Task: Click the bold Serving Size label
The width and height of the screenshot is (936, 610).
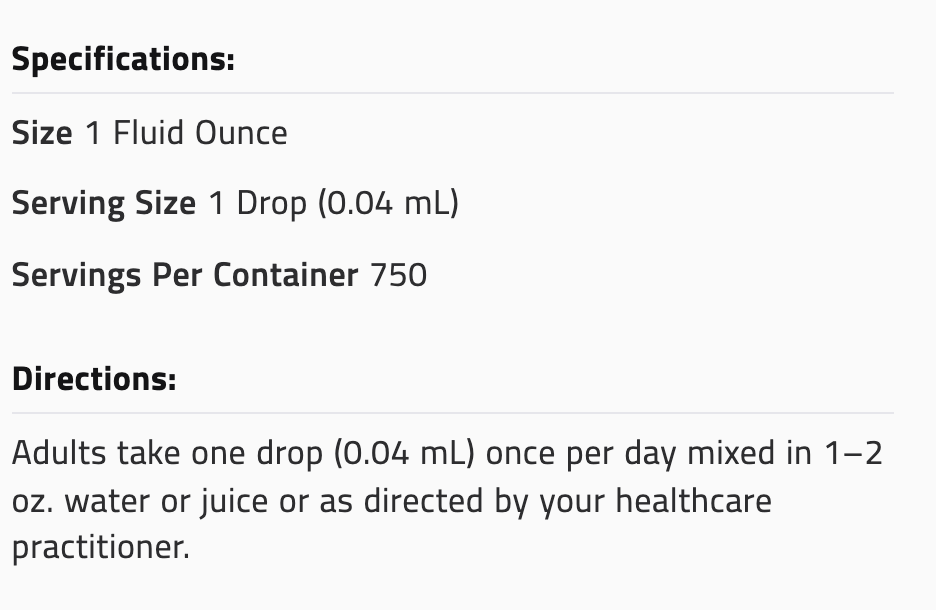Action: coord(104,203)
